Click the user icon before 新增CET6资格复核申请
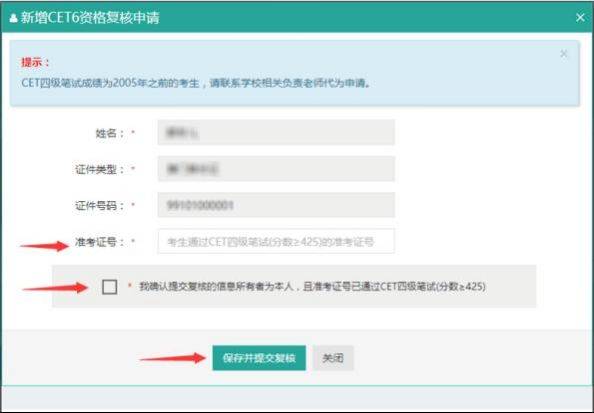 [x=14, y=18]
